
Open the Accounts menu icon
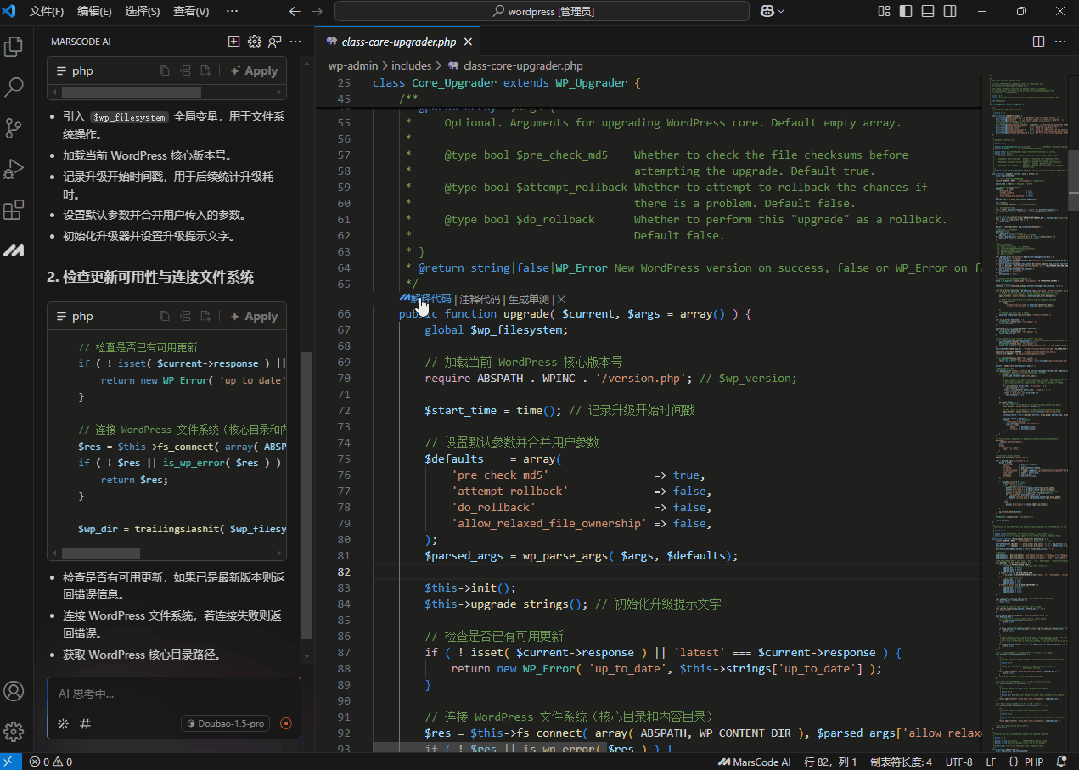pos(14,691)
